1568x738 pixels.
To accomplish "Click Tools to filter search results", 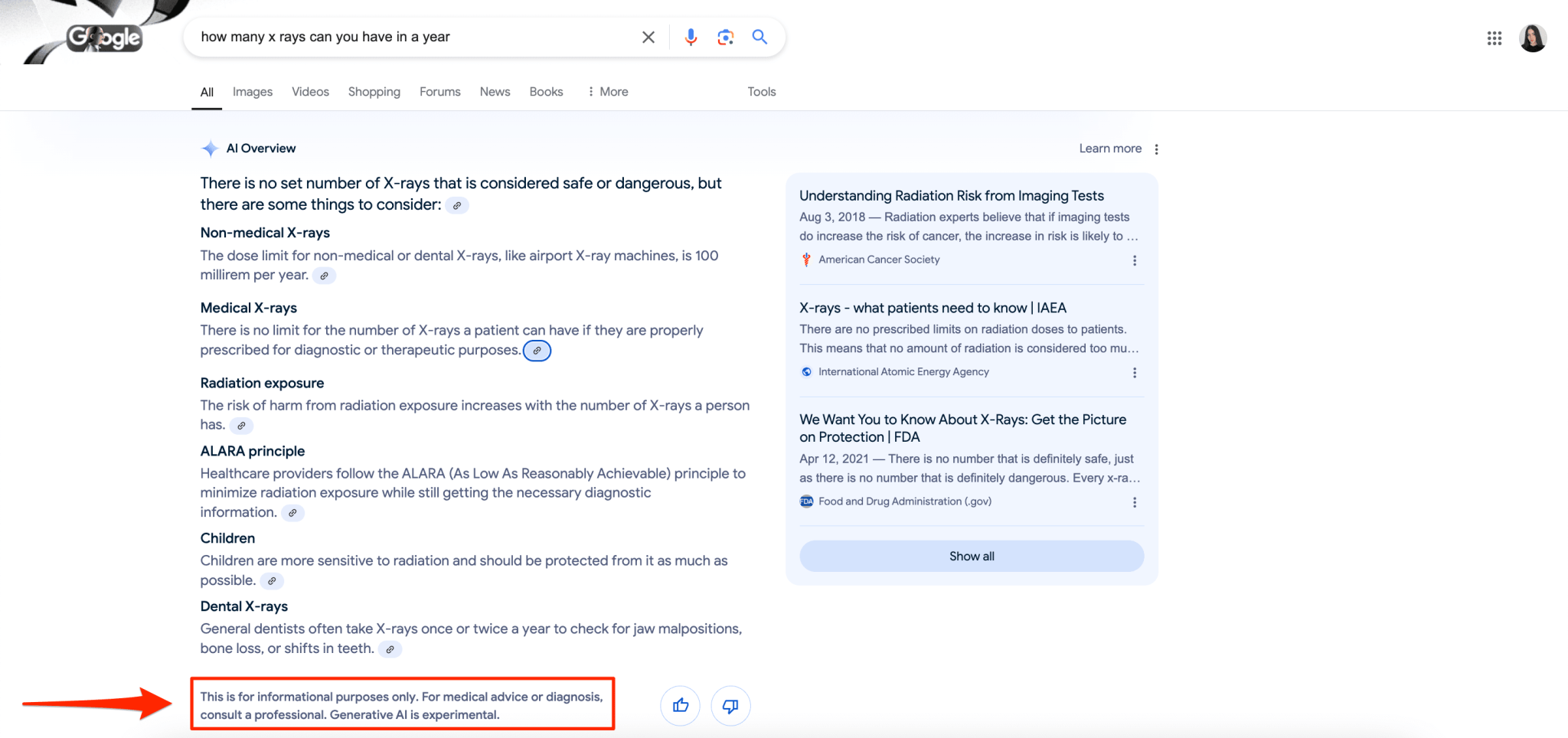I will [x=761, y=91].
